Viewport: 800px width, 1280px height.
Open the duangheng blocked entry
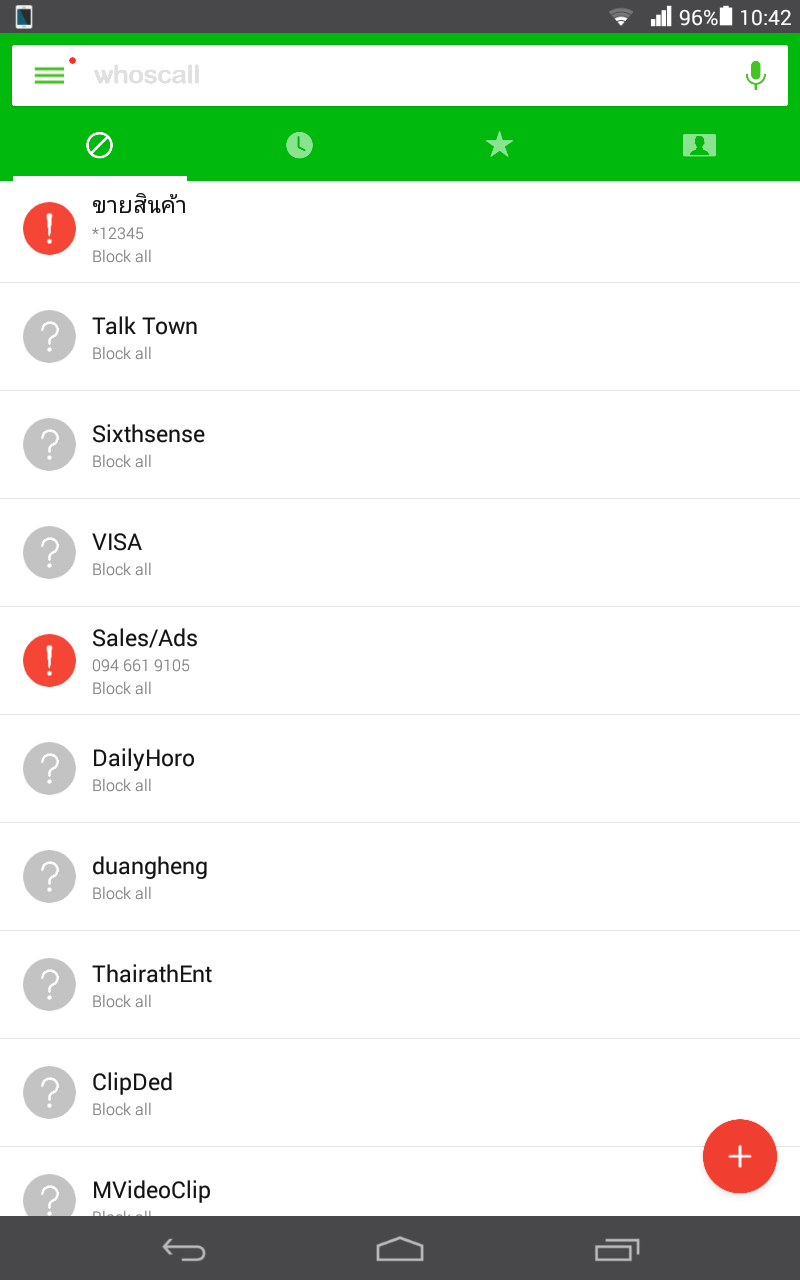(x=400, y=877)
